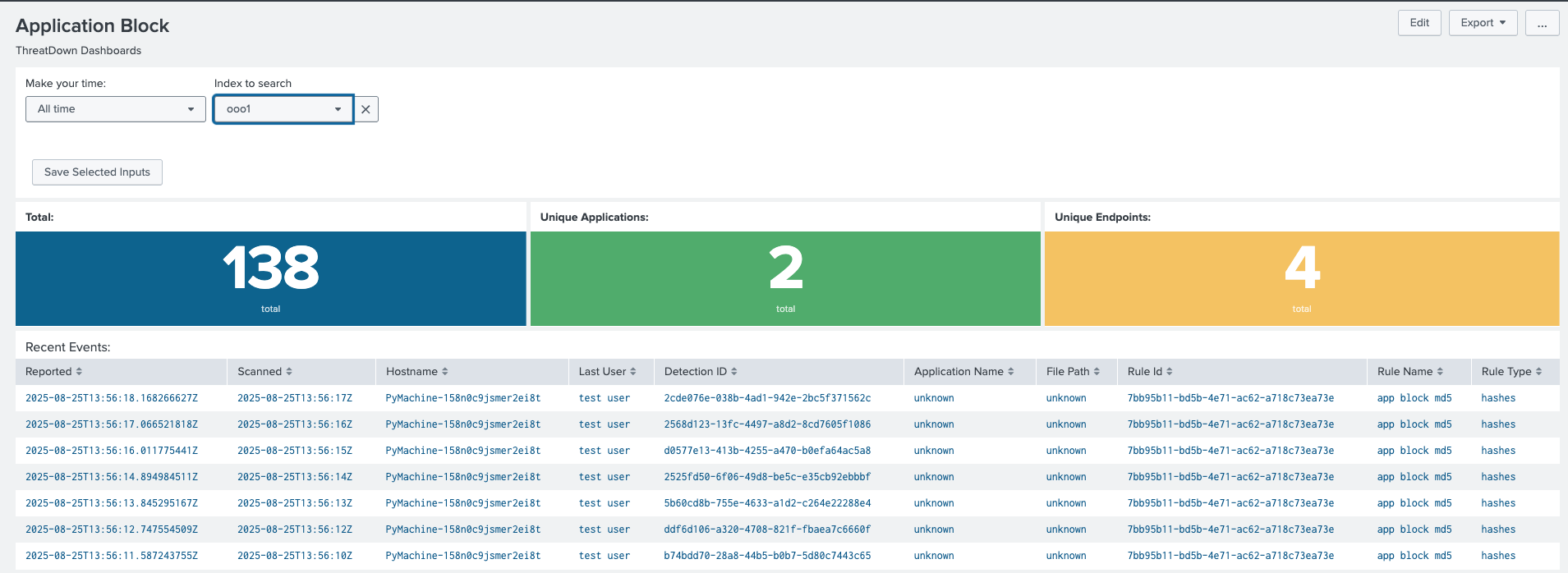Click Save Selected Inputs button
Viewport: 1568px width, 573px height.
(97, 172)
